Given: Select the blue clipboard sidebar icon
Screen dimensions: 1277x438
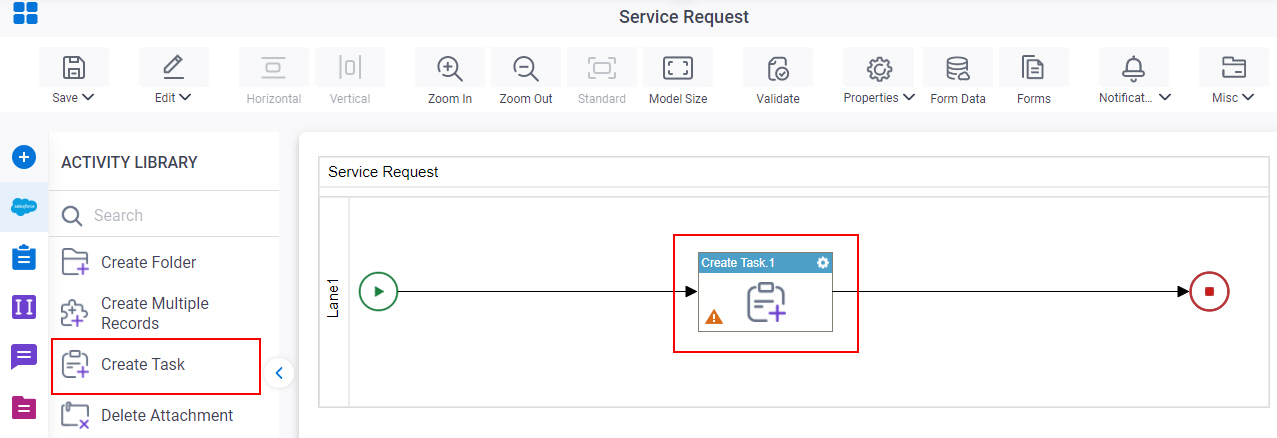Looking at the screenshot, I should pyautogui.click(x=24, y=257).
